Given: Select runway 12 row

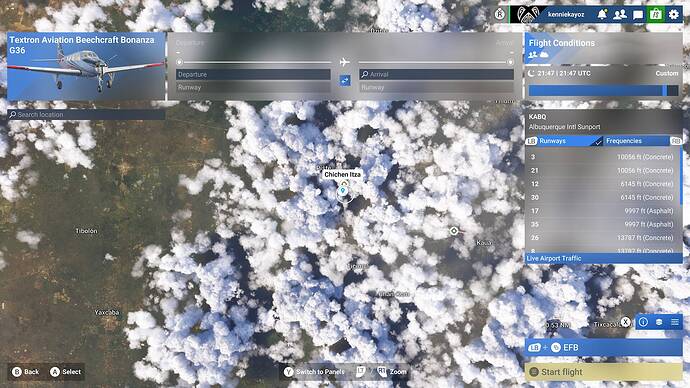Looking at the screenshot, I should (x=602, y=184).
